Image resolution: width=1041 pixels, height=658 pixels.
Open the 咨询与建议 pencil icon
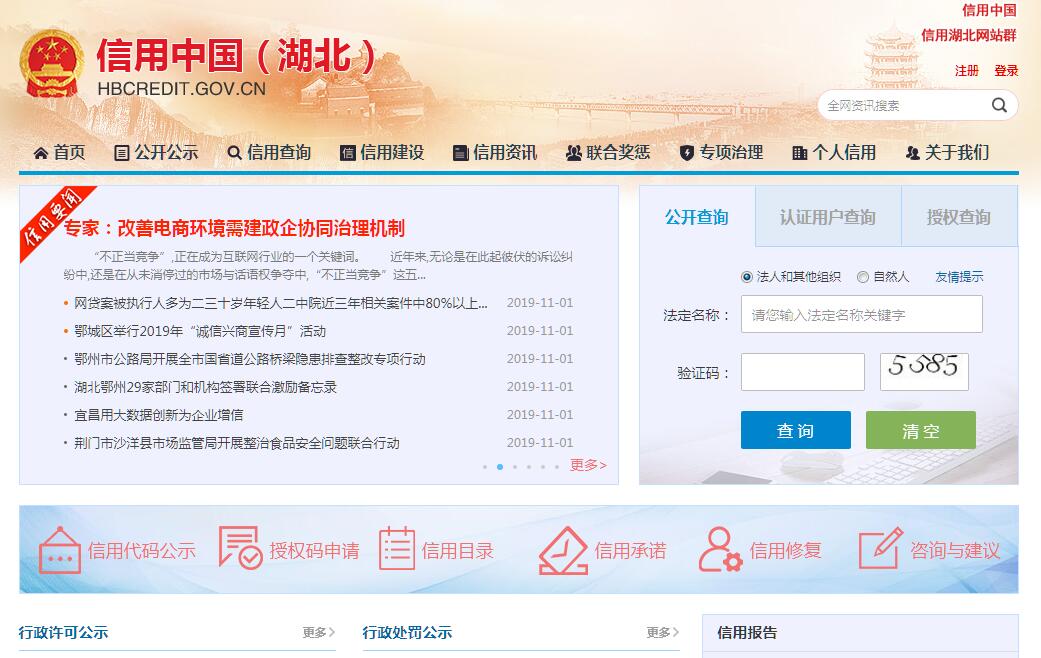point(880,549)
